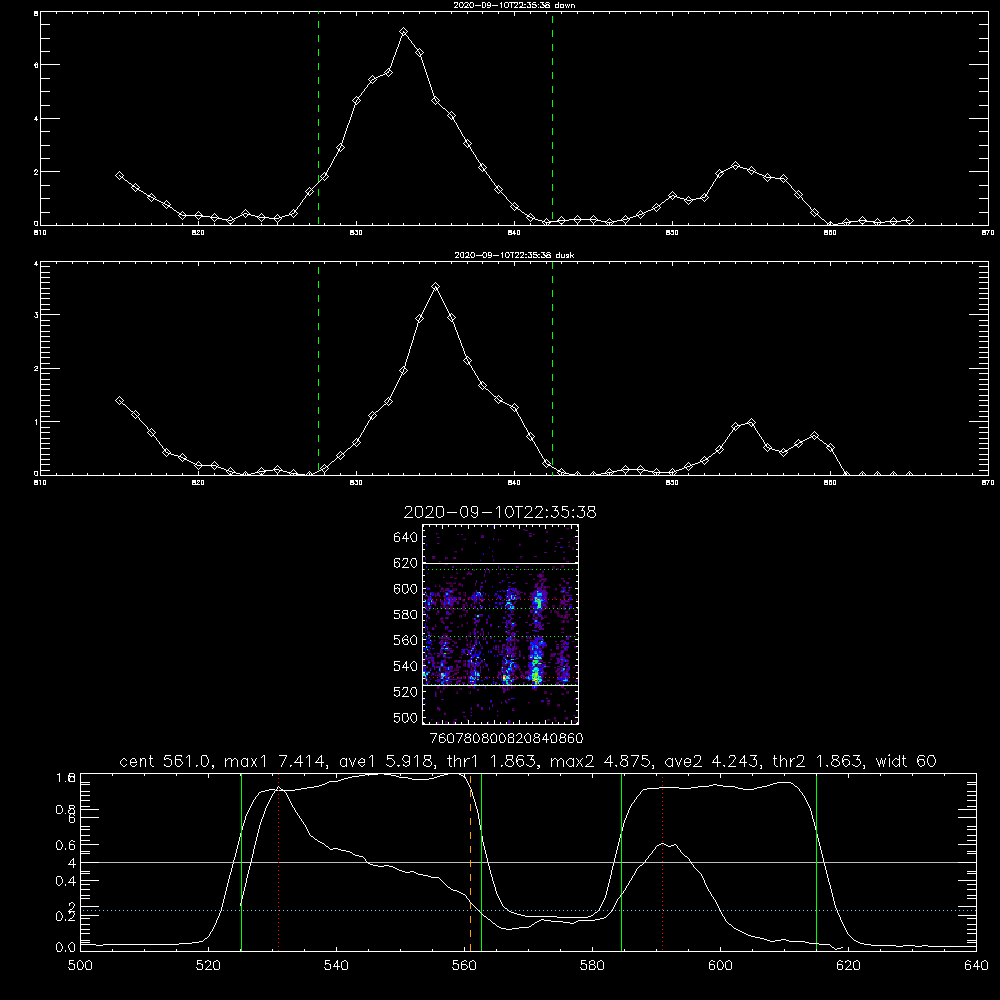This screenshot has height=1000, width=1000.
Task: Click the orange dashed line in the bottom plot
Action: pos(471,862)
